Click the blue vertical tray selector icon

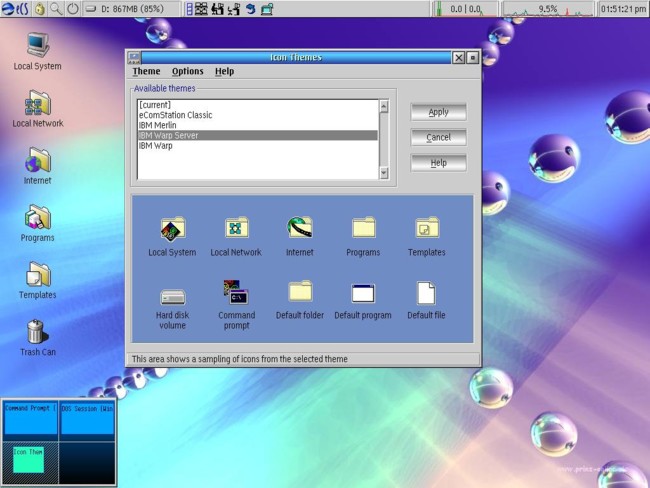click(189, 9)
